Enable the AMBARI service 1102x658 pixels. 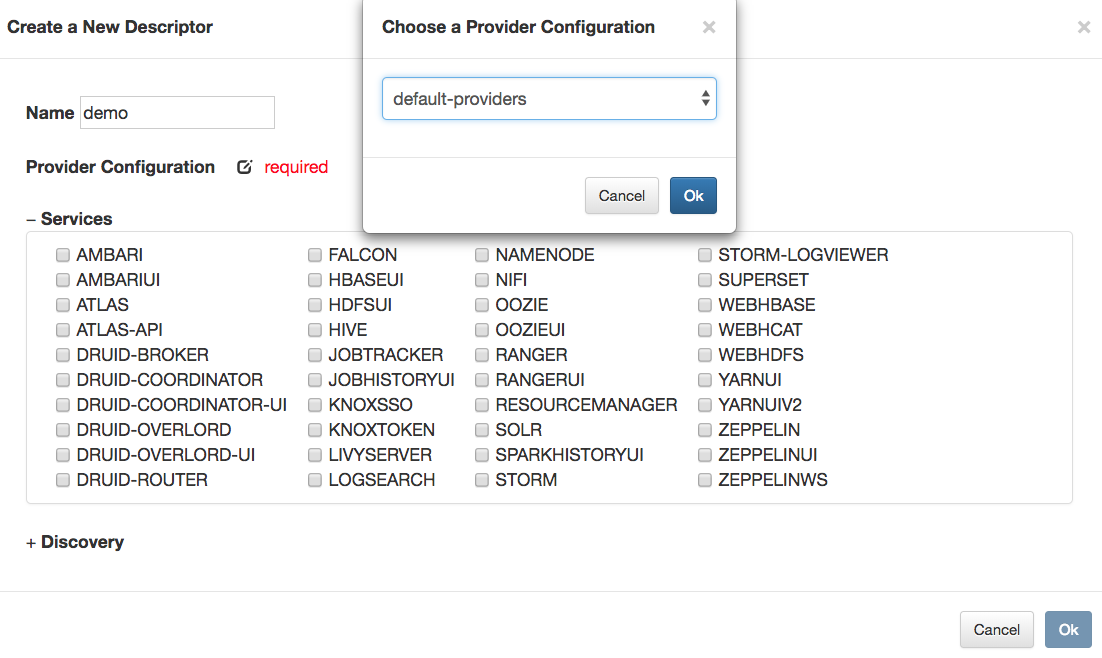point(63,254)
